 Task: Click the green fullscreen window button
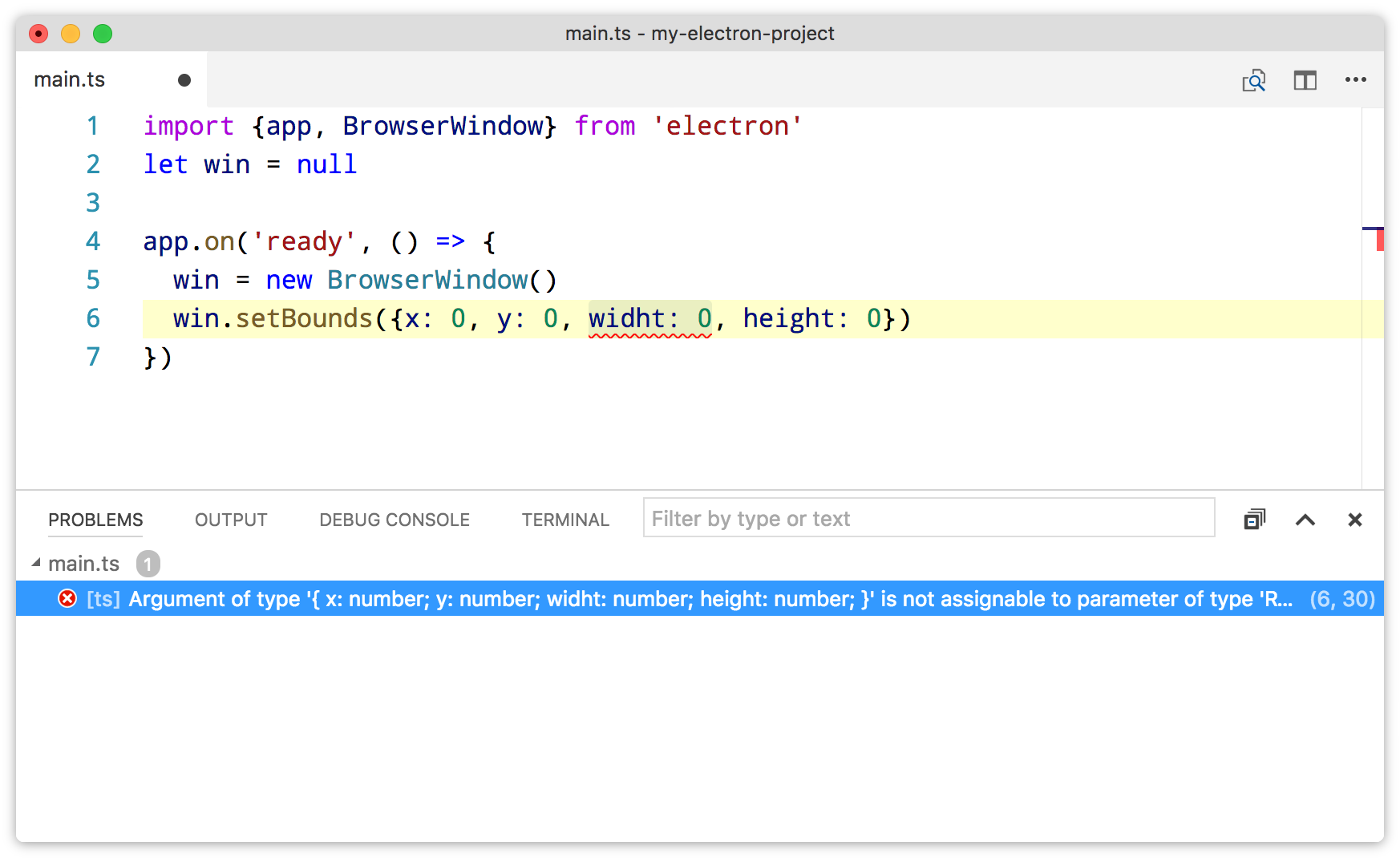[103, 34]
